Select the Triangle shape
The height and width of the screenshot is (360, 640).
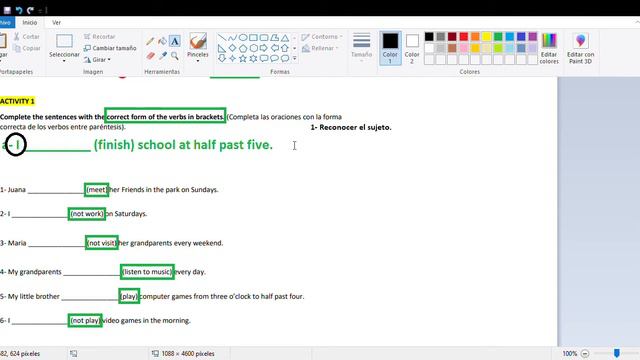[285, 38]
